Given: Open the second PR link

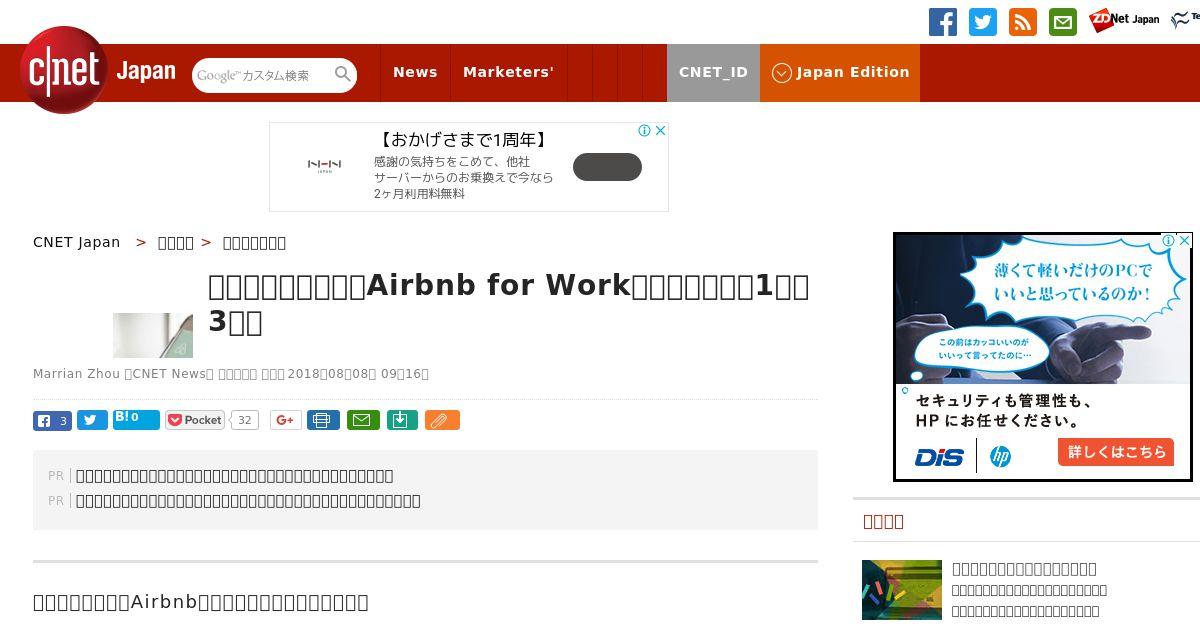Looking at the screenshot, I should click(248, 501).
